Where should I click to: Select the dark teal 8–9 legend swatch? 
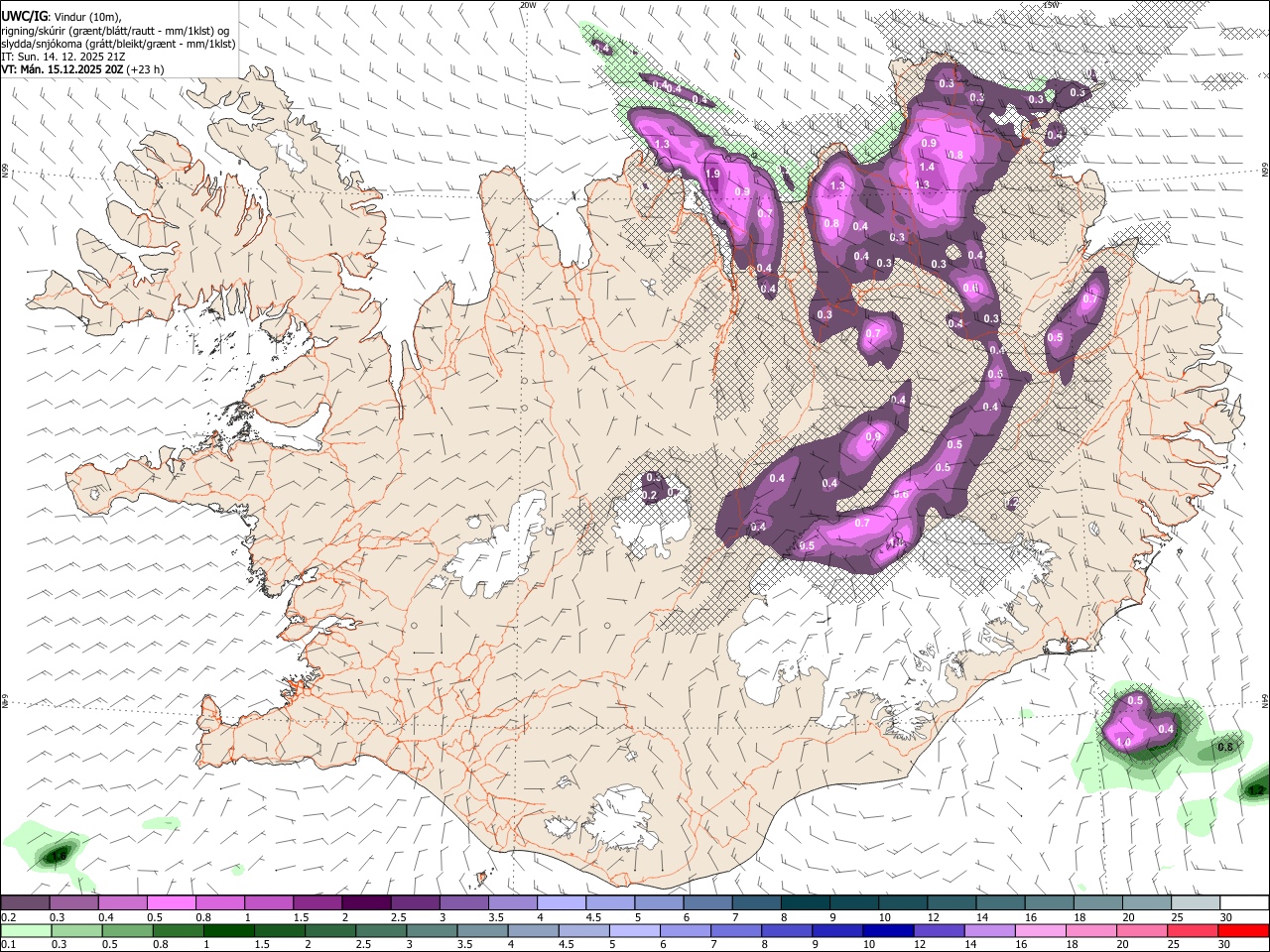click(805, 903)
